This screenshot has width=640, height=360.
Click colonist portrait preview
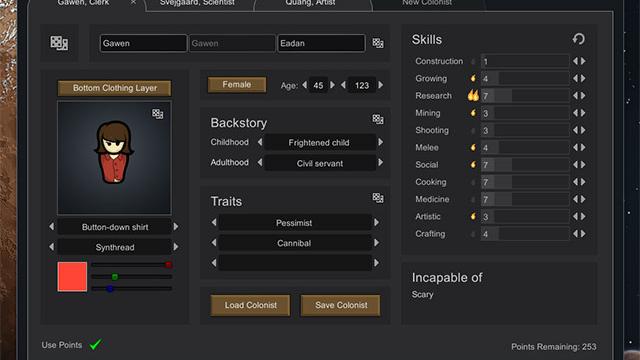114,158
